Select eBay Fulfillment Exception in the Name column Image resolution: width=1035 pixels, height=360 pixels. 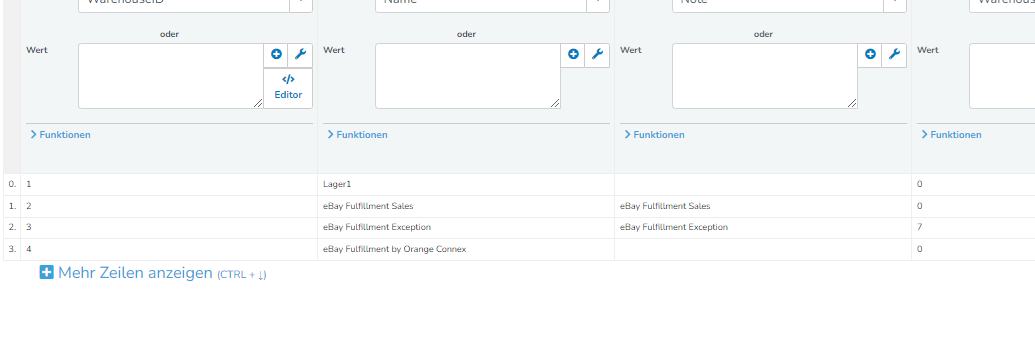466,227
